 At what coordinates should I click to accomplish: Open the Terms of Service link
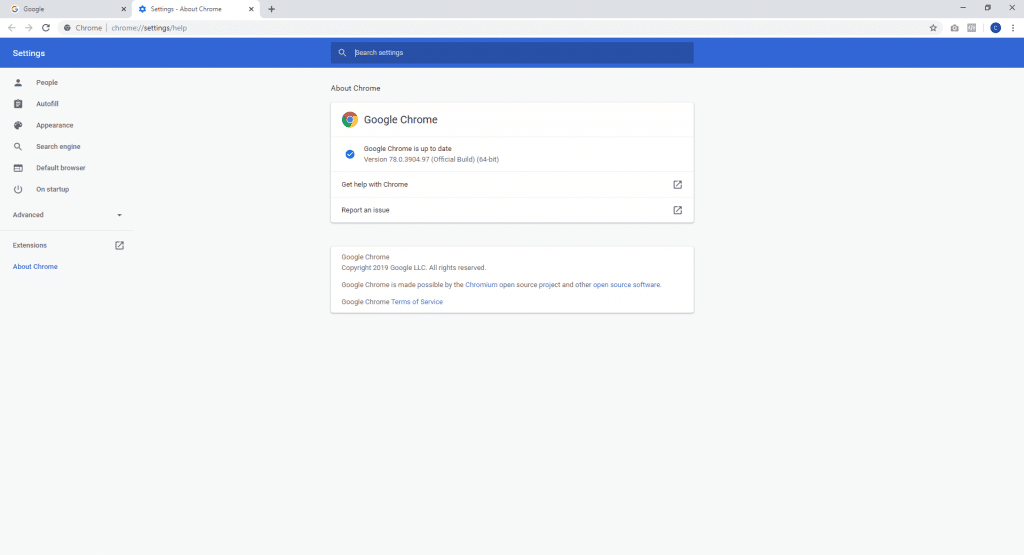click(x=417, y=302)
